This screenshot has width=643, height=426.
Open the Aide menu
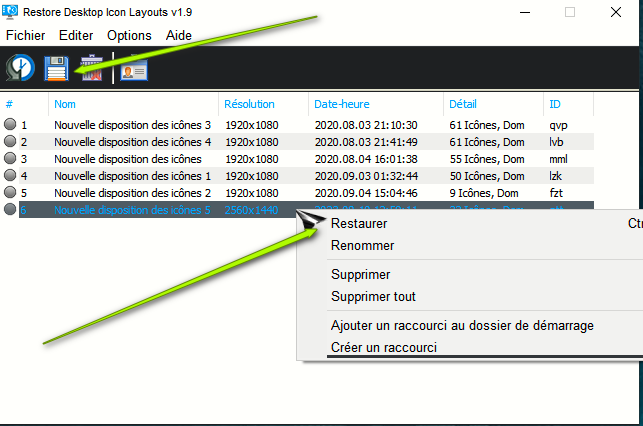(x=179, y=35)
